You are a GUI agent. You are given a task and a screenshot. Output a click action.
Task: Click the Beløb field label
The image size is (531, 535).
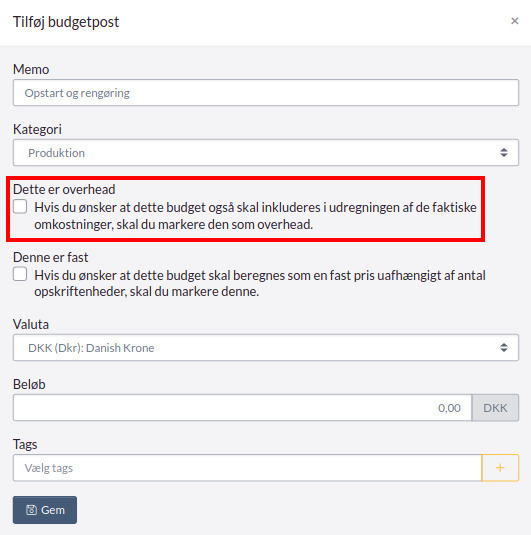click(29, 385)
